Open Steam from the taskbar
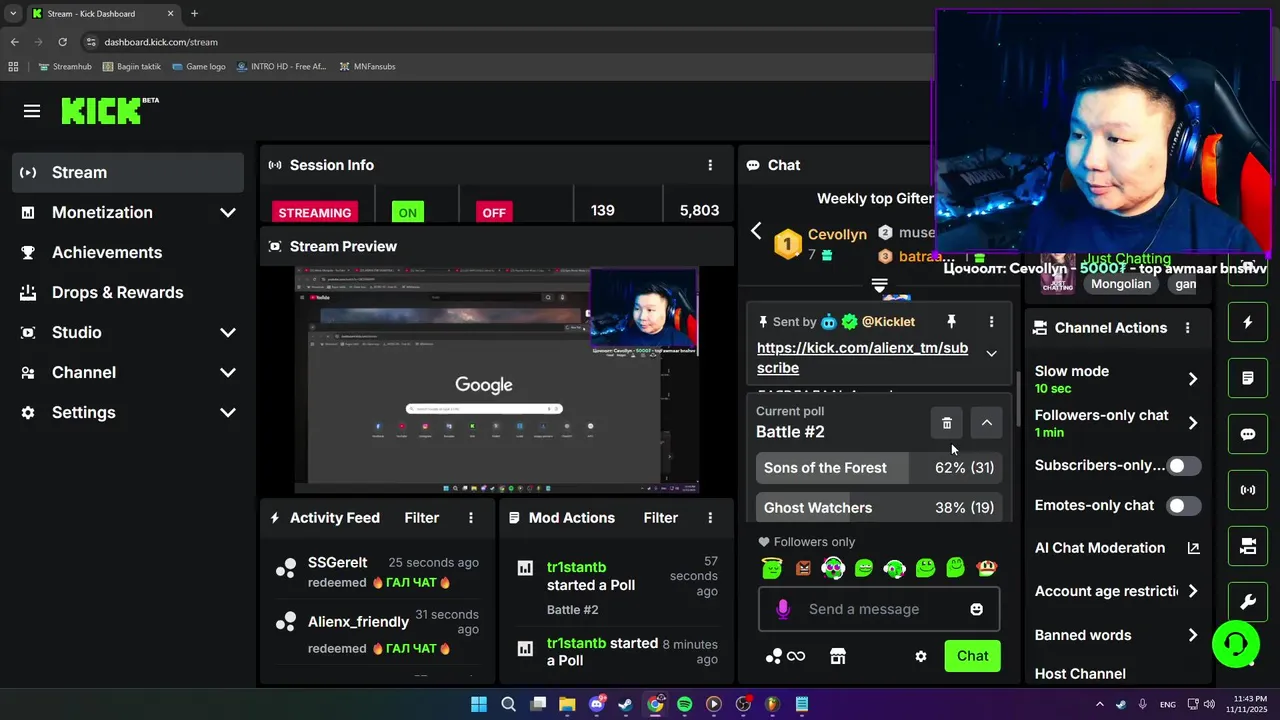1280x720 pixels. pyautogui.click(x=626, y=704)
